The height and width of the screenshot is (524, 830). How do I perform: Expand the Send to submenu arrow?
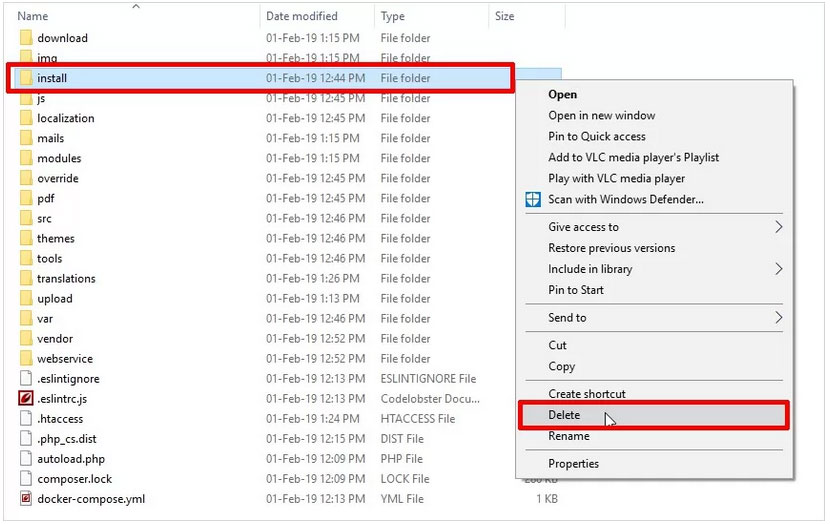tap(779, 318)
